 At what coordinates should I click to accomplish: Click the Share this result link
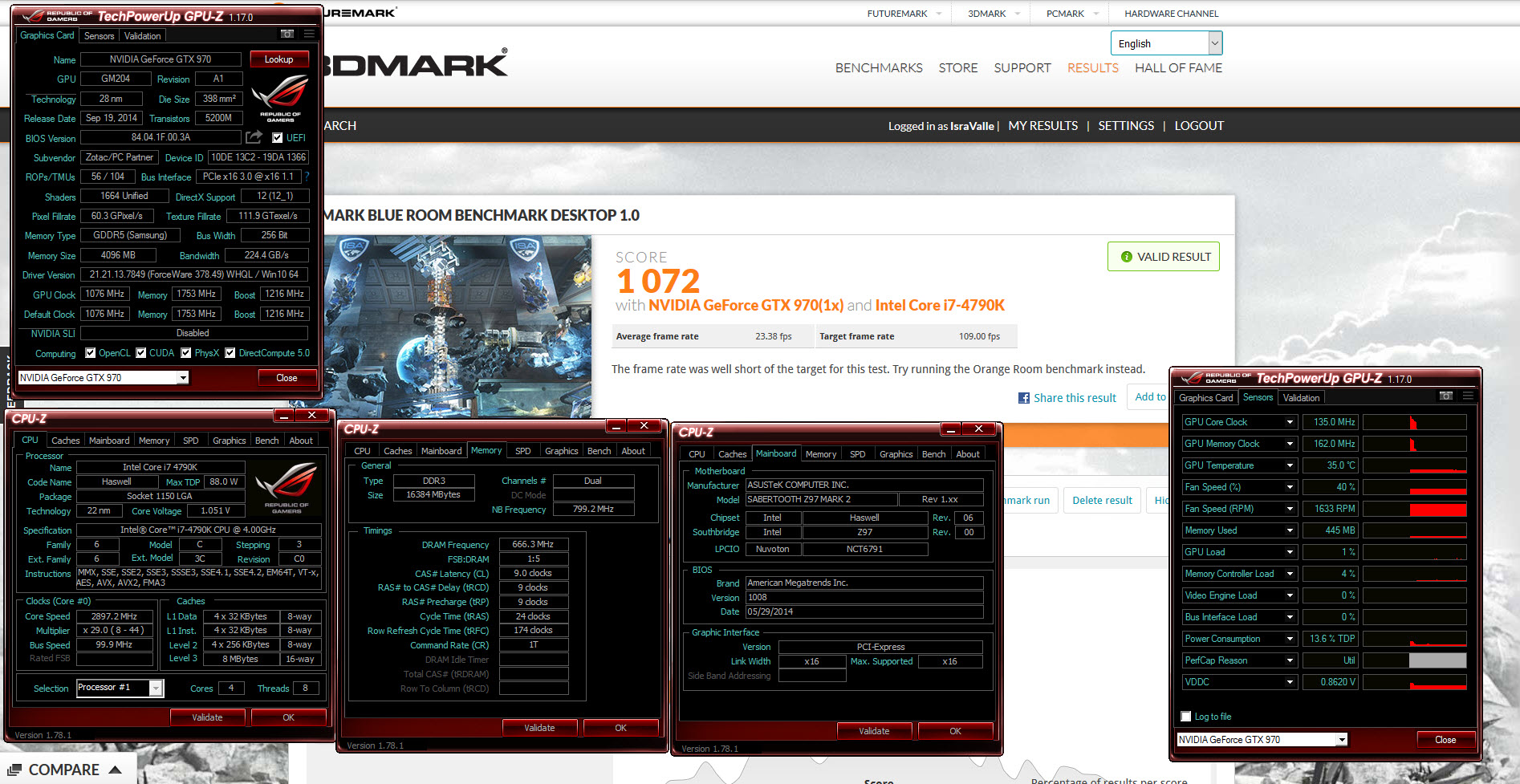pos(1075,398)
